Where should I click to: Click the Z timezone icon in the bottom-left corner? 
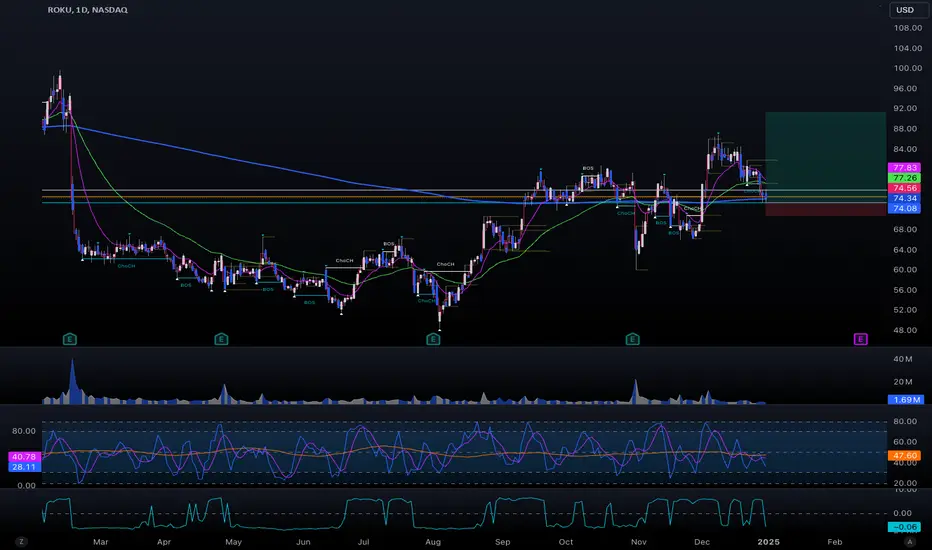click(21, 542)
